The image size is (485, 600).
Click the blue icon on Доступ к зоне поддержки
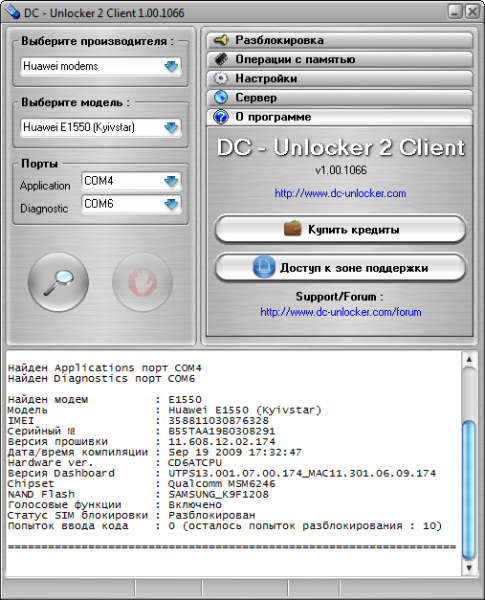pyautogui.click(x=264, y=267)
